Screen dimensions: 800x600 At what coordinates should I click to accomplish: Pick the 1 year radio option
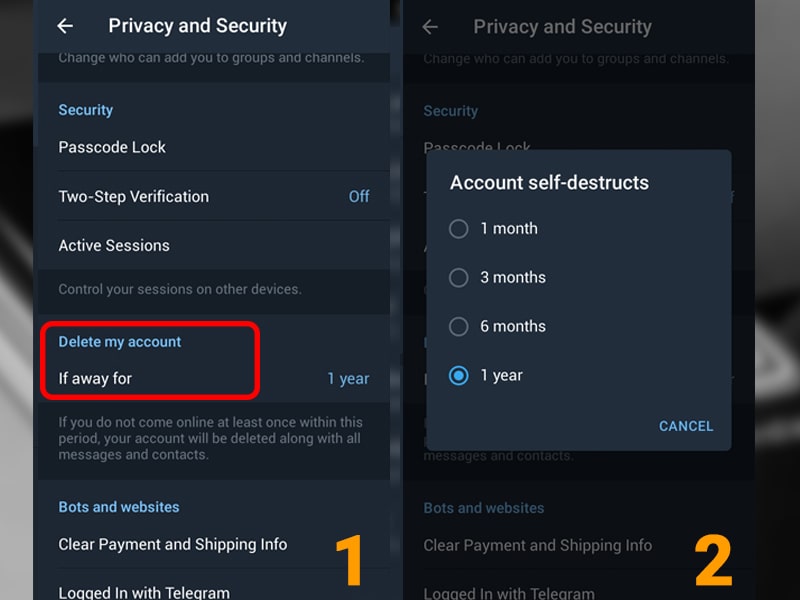click(x=485, y=376)
